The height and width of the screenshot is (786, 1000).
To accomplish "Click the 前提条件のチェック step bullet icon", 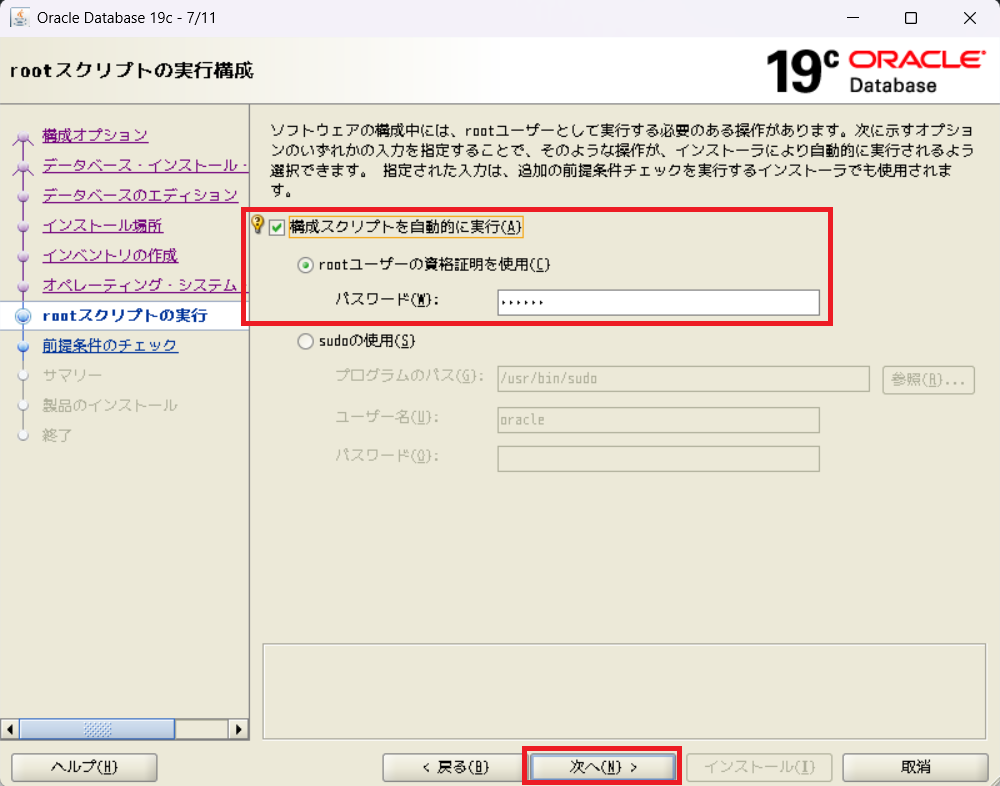I will [22, 346].
